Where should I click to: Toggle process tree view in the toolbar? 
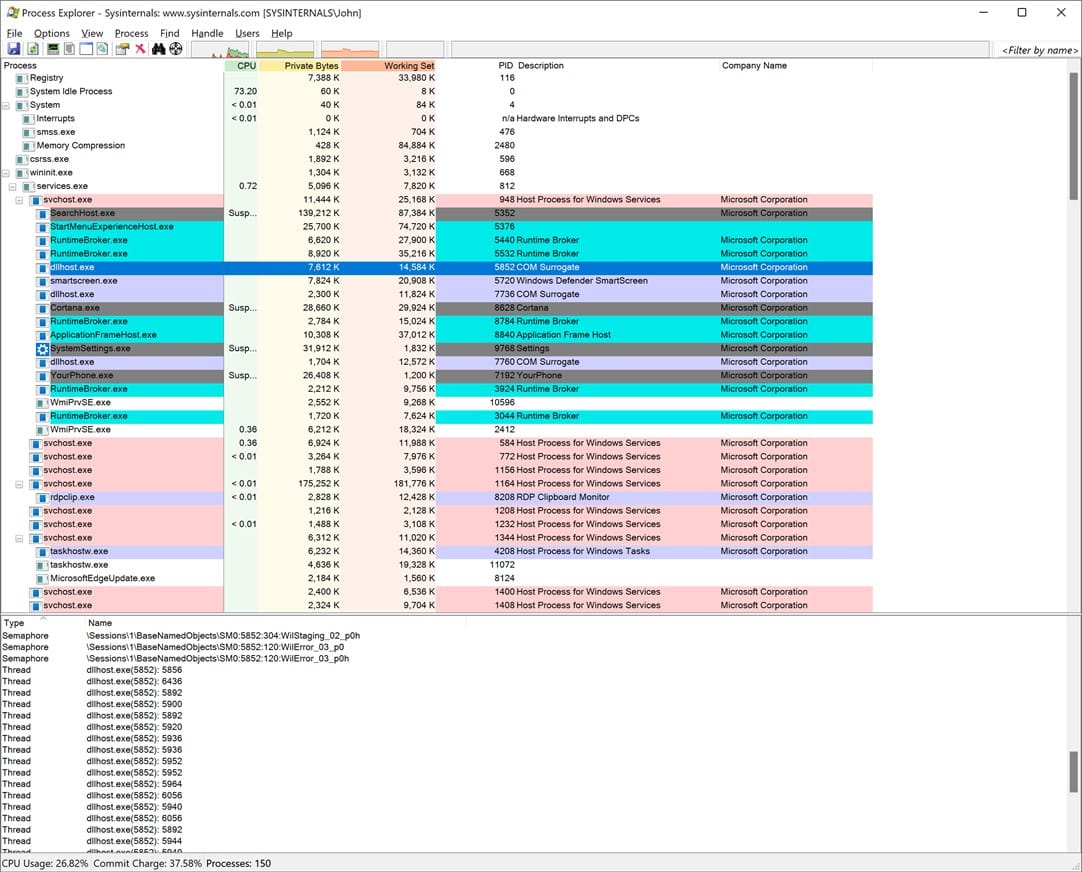pyautogui.click(x=67, y=48)
